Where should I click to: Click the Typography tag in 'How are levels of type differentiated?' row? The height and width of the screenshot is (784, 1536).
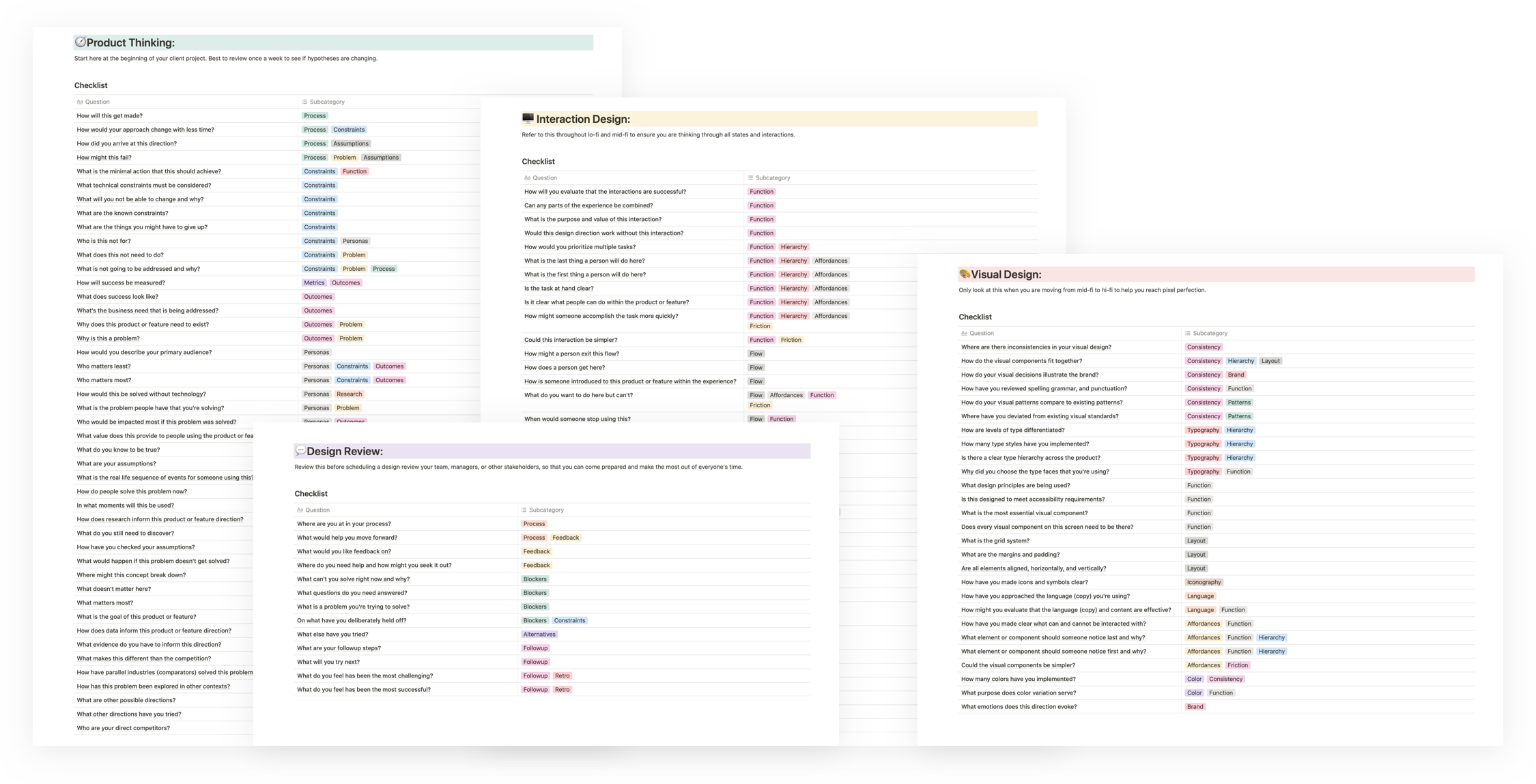coord(1203,431)
